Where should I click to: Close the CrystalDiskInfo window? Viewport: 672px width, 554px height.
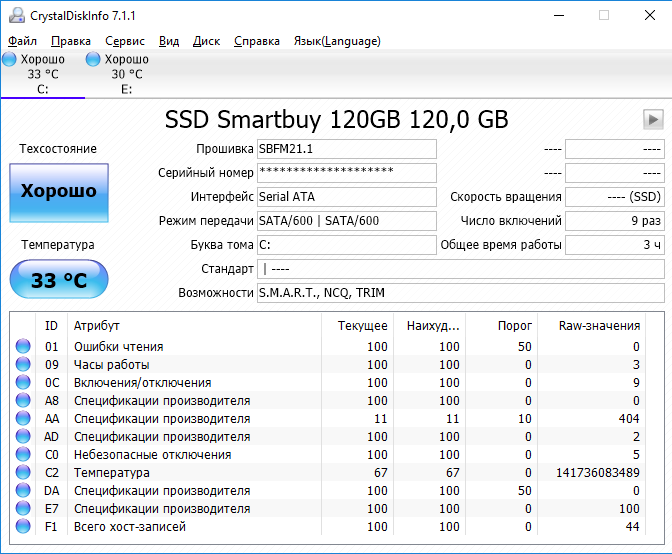[x=650, y=15]
